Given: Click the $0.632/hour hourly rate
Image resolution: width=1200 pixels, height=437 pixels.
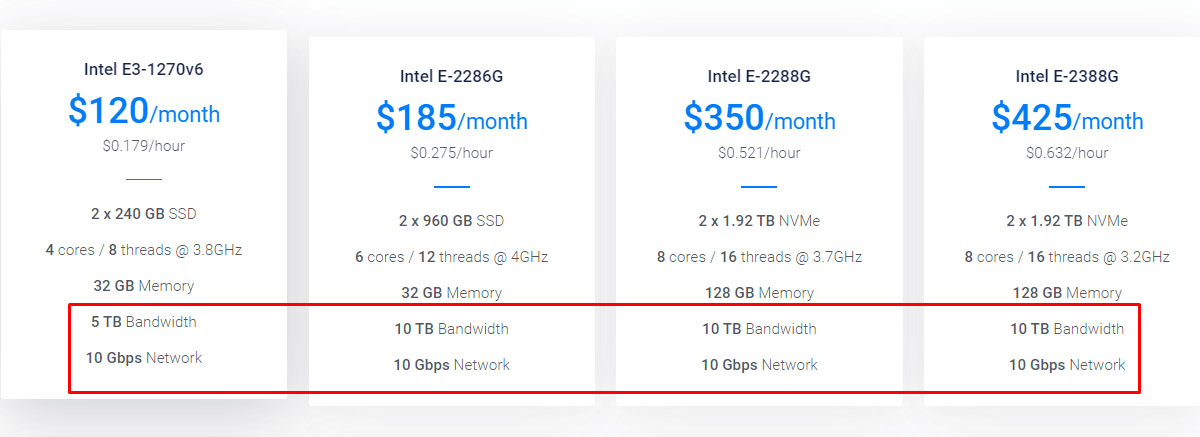Looking at the screenshot, I should (x=1067, y=153).
